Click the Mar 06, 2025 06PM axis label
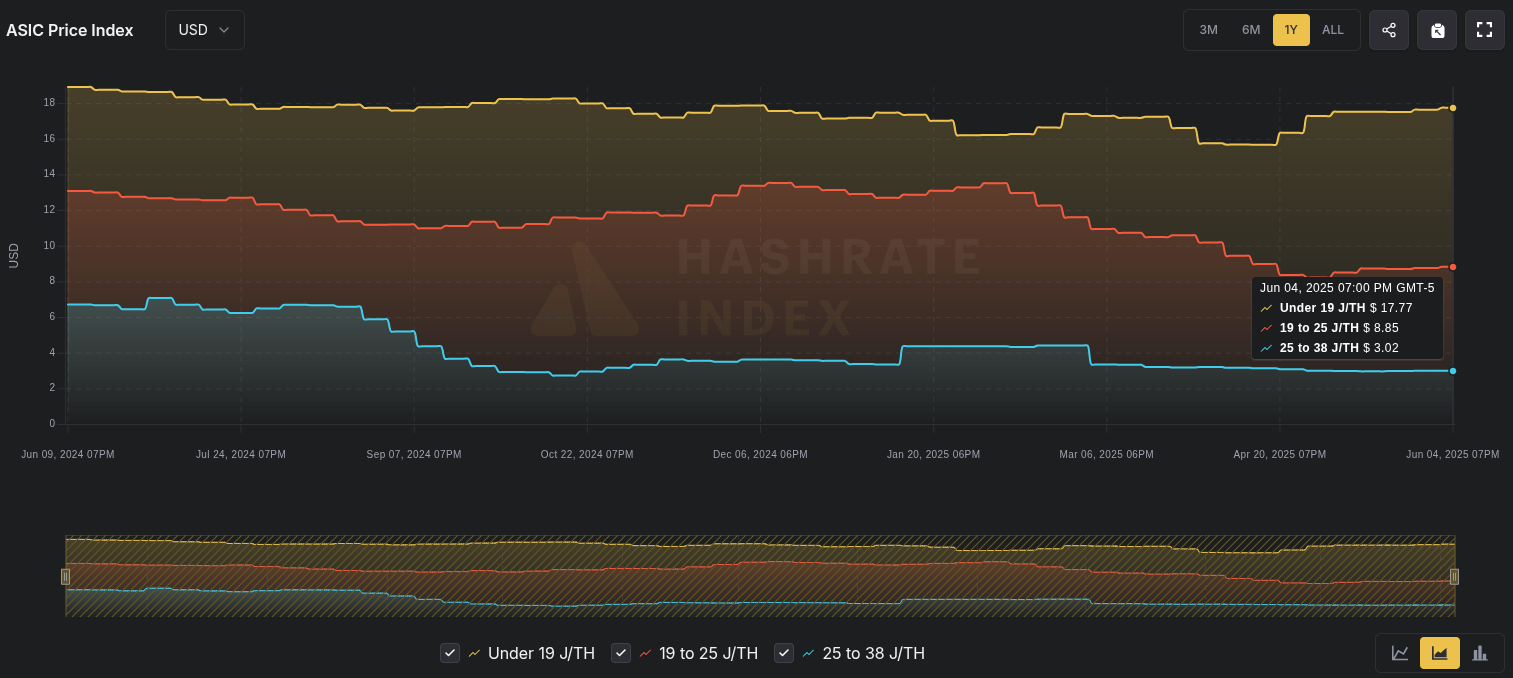The height and width of the screenshot is (678, 1513). (1106, 454)
